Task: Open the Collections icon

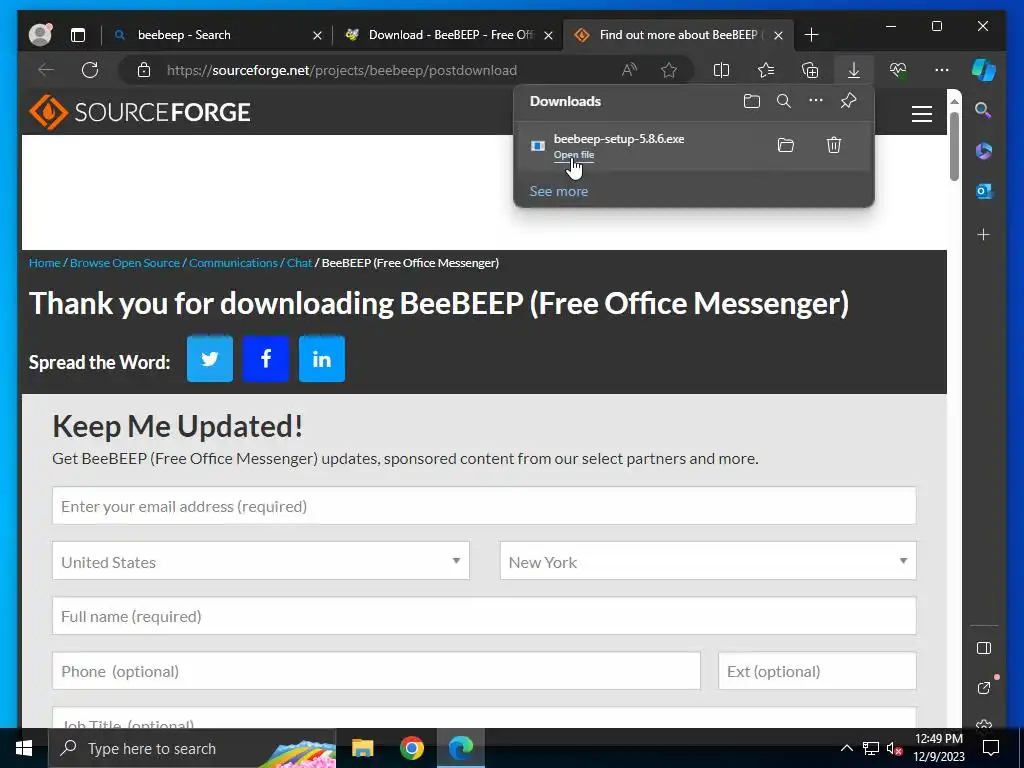Action: [x=810, y=70]
